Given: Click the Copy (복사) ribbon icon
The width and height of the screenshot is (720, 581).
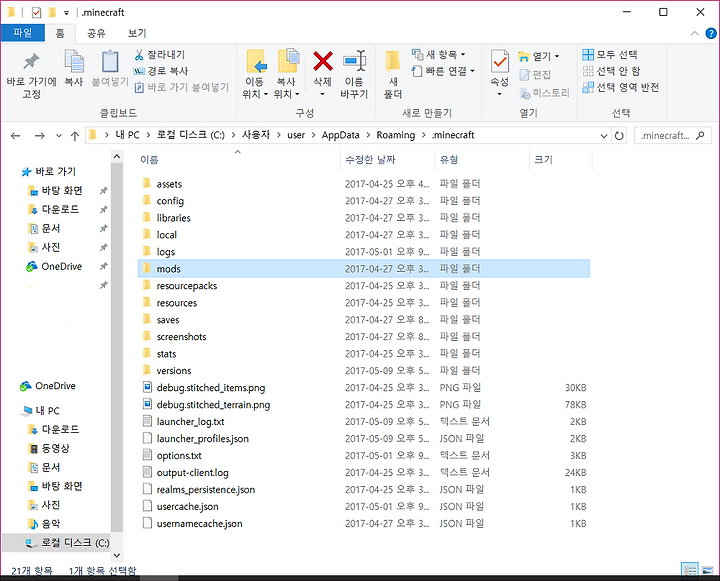Looking at the screenshot, I should tap(73, 62).
